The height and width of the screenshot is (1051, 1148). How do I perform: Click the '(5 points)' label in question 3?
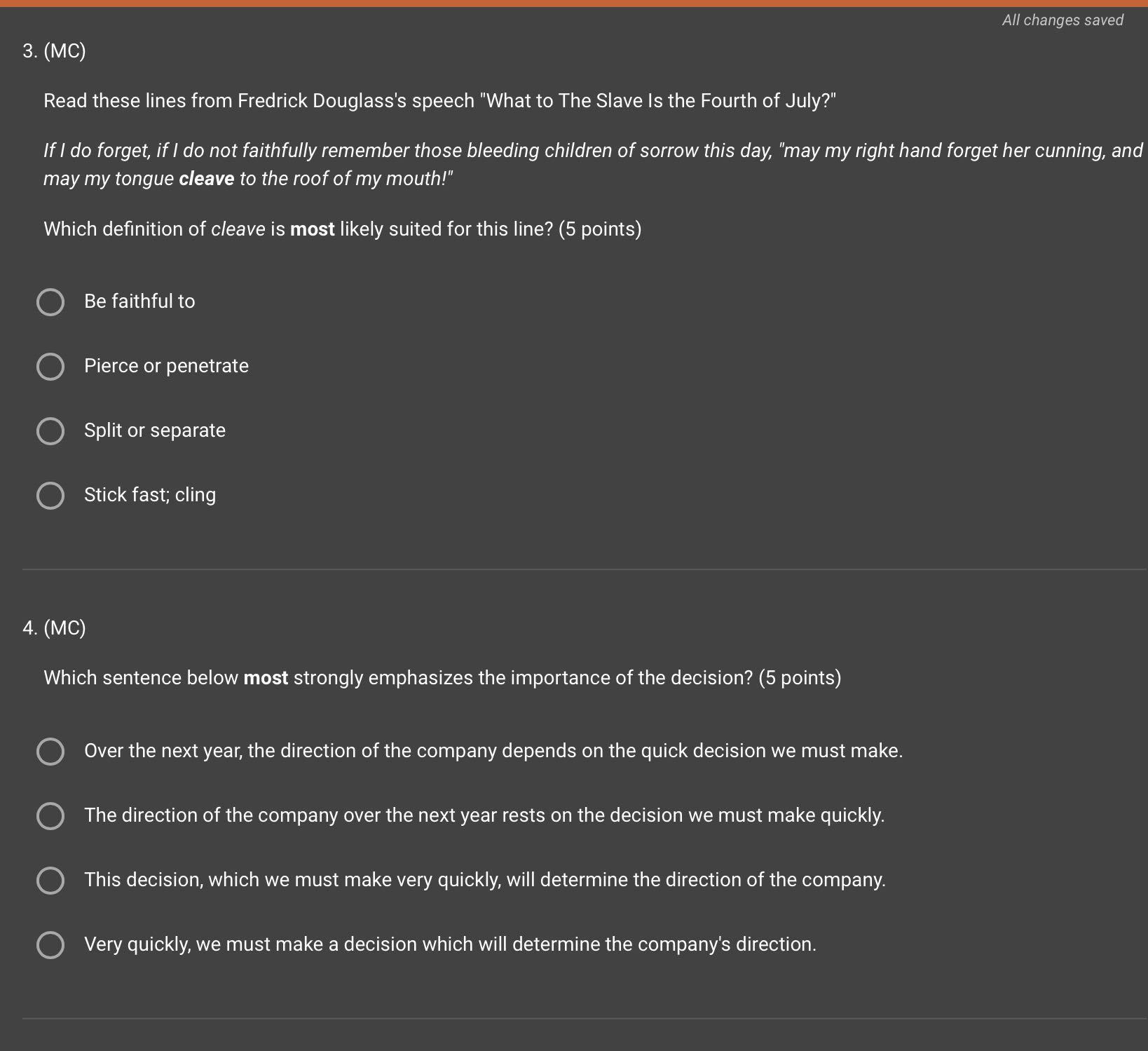(600, 229)
